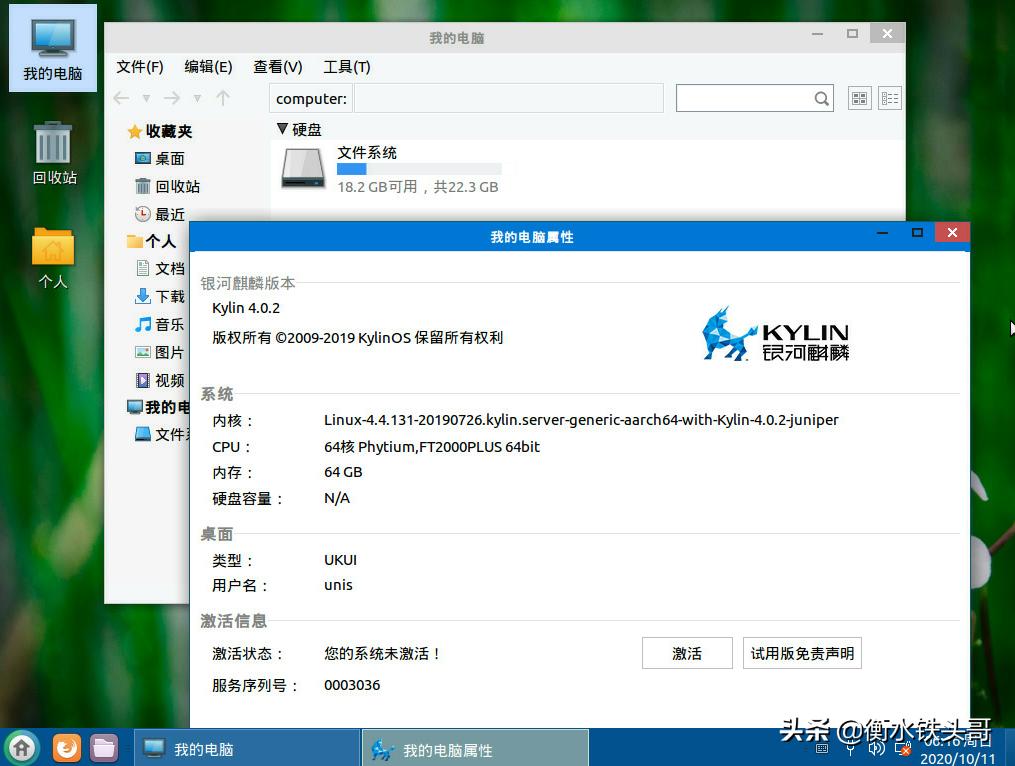Launch file manager from taskbar
This screenshot has height=766, width=1015.
[x=104, y=749]
